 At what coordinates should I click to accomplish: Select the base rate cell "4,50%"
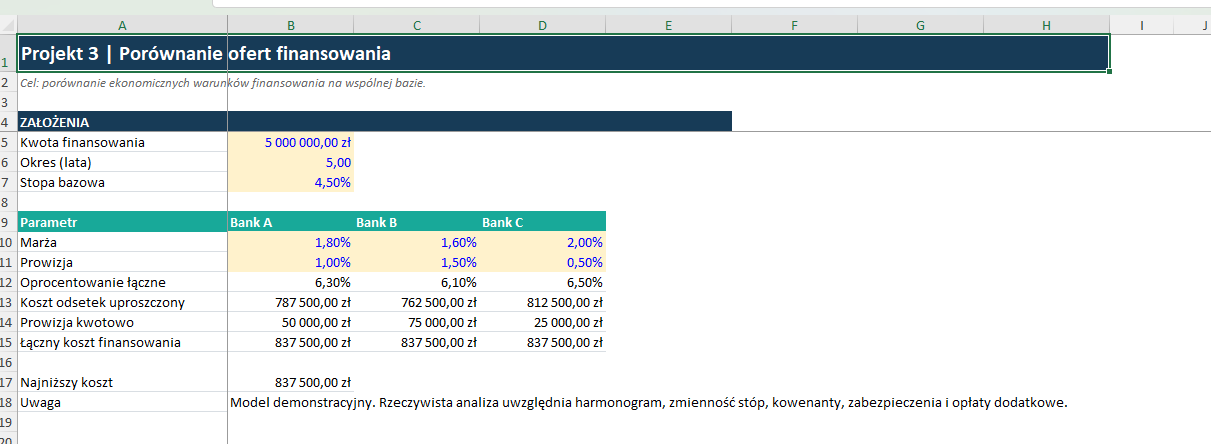290,182
